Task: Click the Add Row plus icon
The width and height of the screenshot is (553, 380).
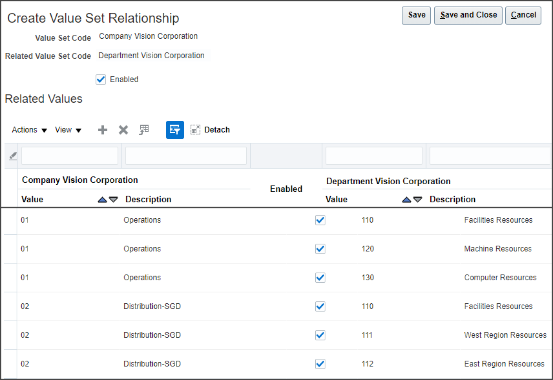Action: (x=102, y=130)
